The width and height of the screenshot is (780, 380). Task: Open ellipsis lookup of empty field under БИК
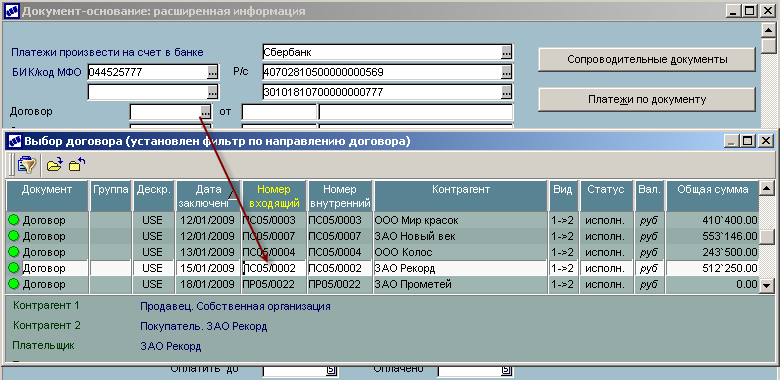212,92
